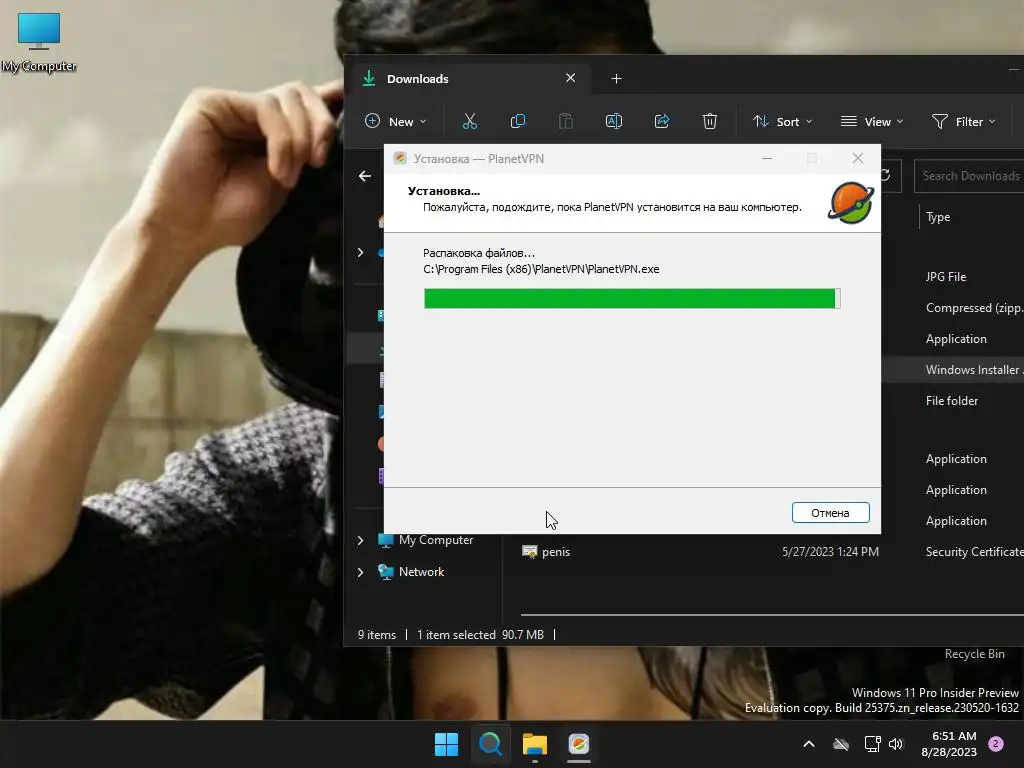Image resolution: width=1024 pixels, height=768 pixels.
Task: Click the Type column header
Action: pyautogui.click(x=938, y=217)
